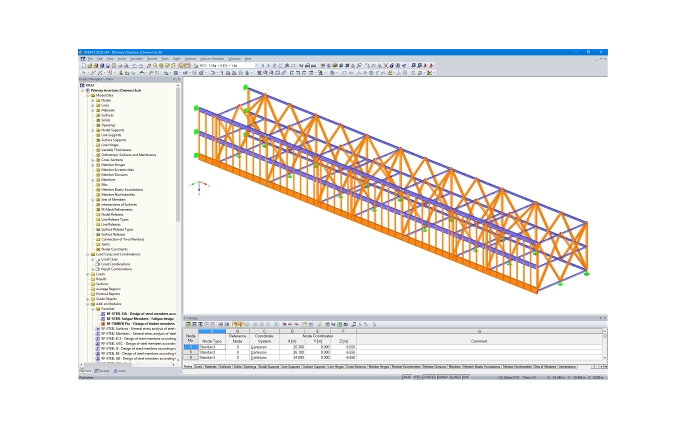Switch to the Display navigator tab
The width and height of the screenshot is (686, 429).
(102, 371)
